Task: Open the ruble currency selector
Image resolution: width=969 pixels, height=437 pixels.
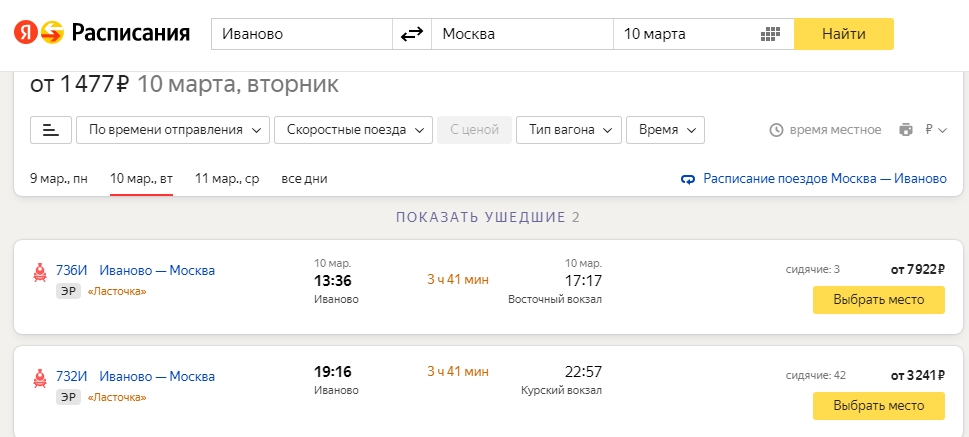Action: coord(935,130)
